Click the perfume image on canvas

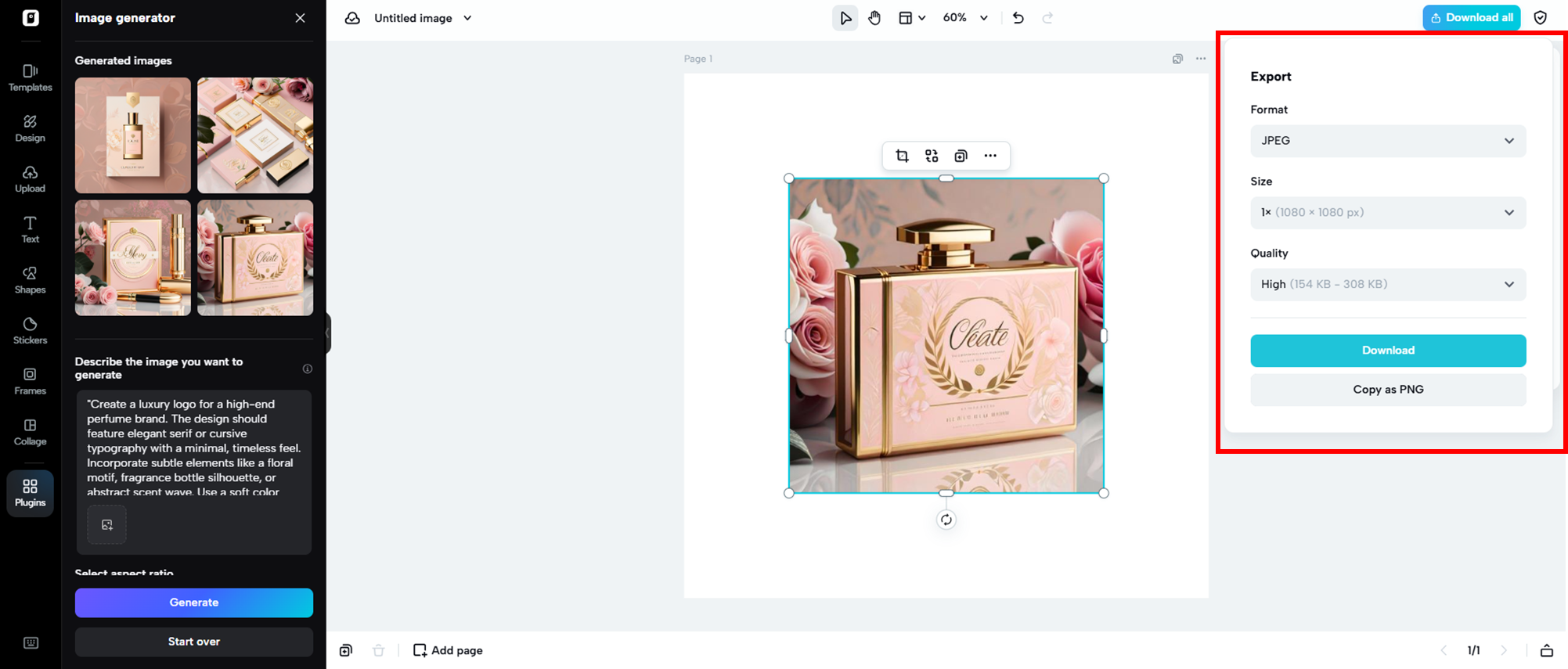pos(946,336)
